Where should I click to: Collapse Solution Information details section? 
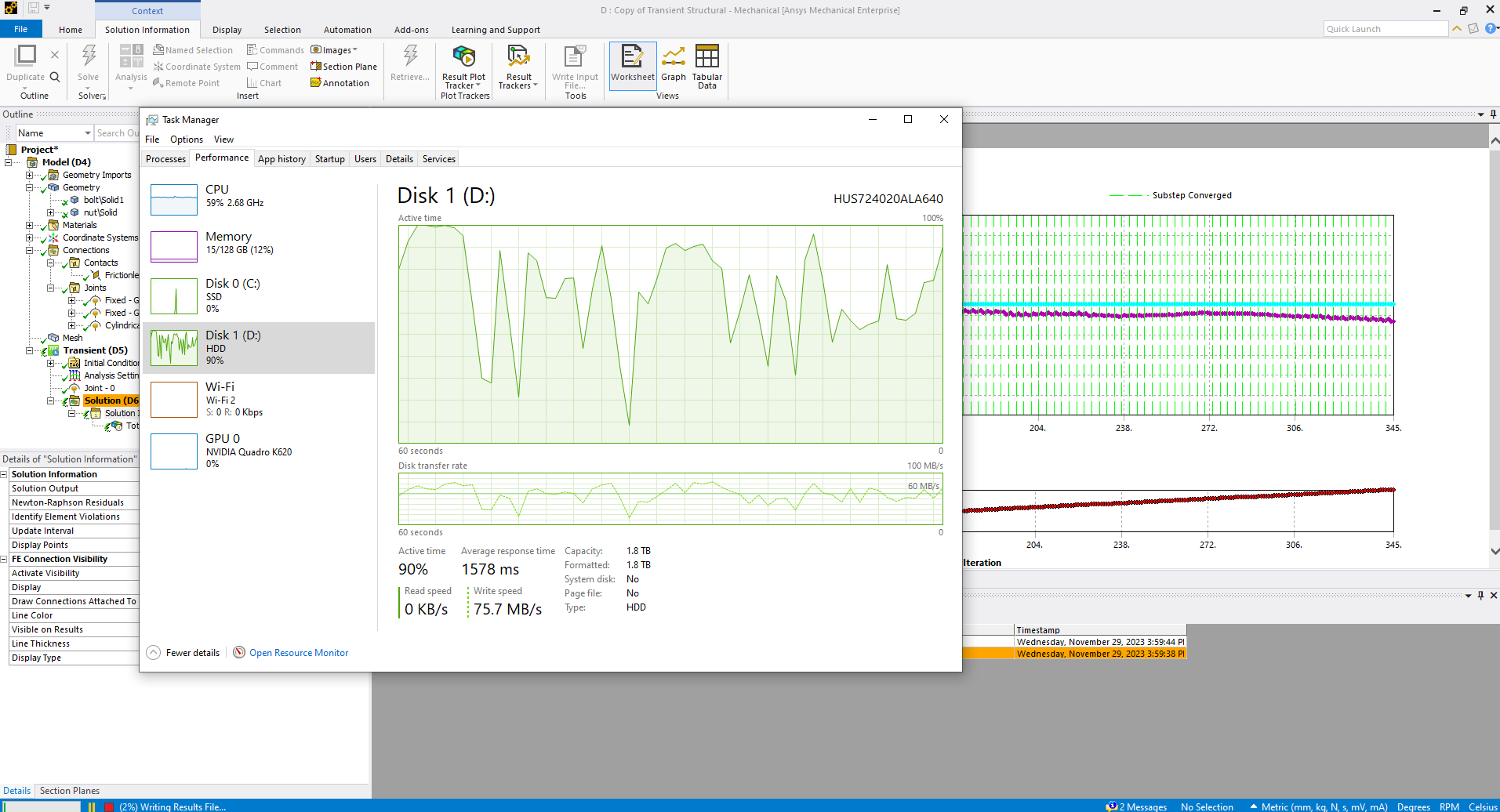click(4, 474)
